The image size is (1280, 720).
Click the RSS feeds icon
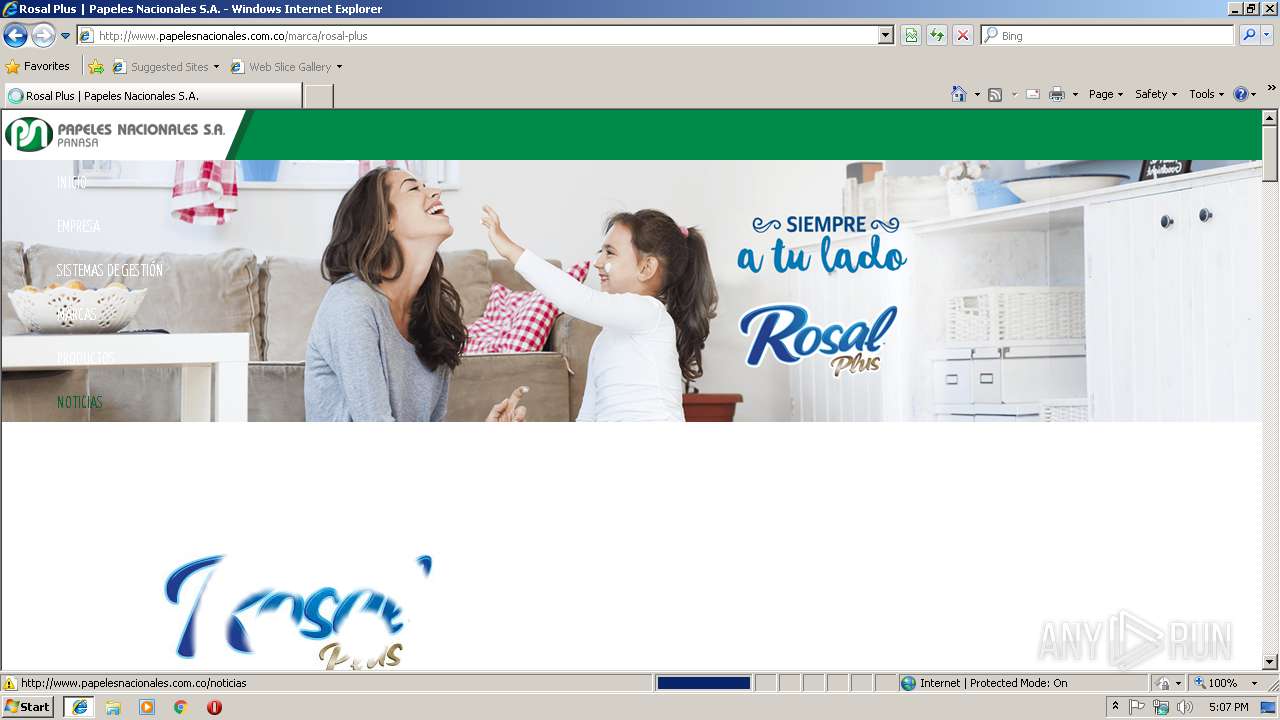click(995, 94)
